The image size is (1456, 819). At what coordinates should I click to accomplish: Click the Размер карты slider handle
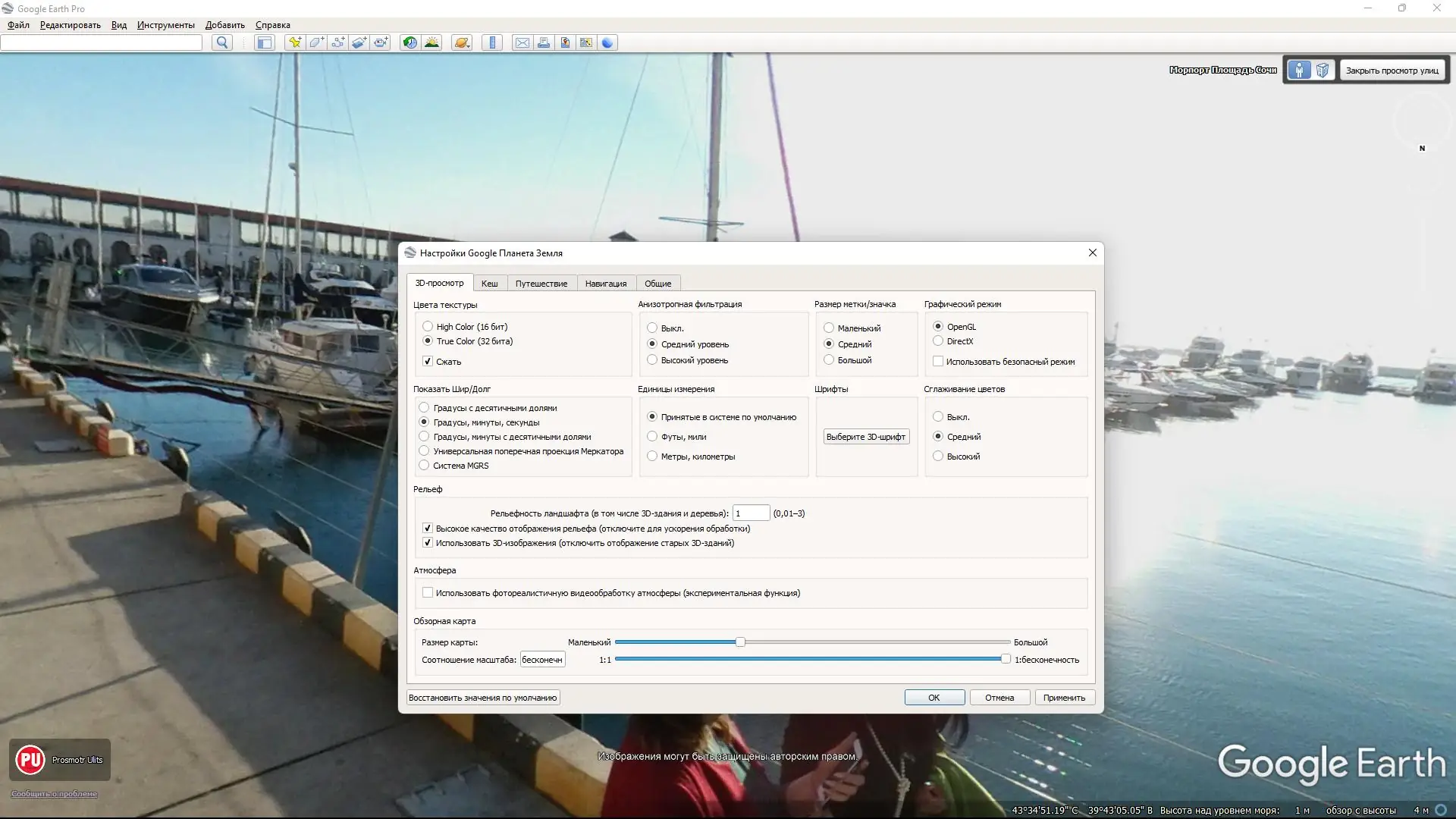point(740,642)
